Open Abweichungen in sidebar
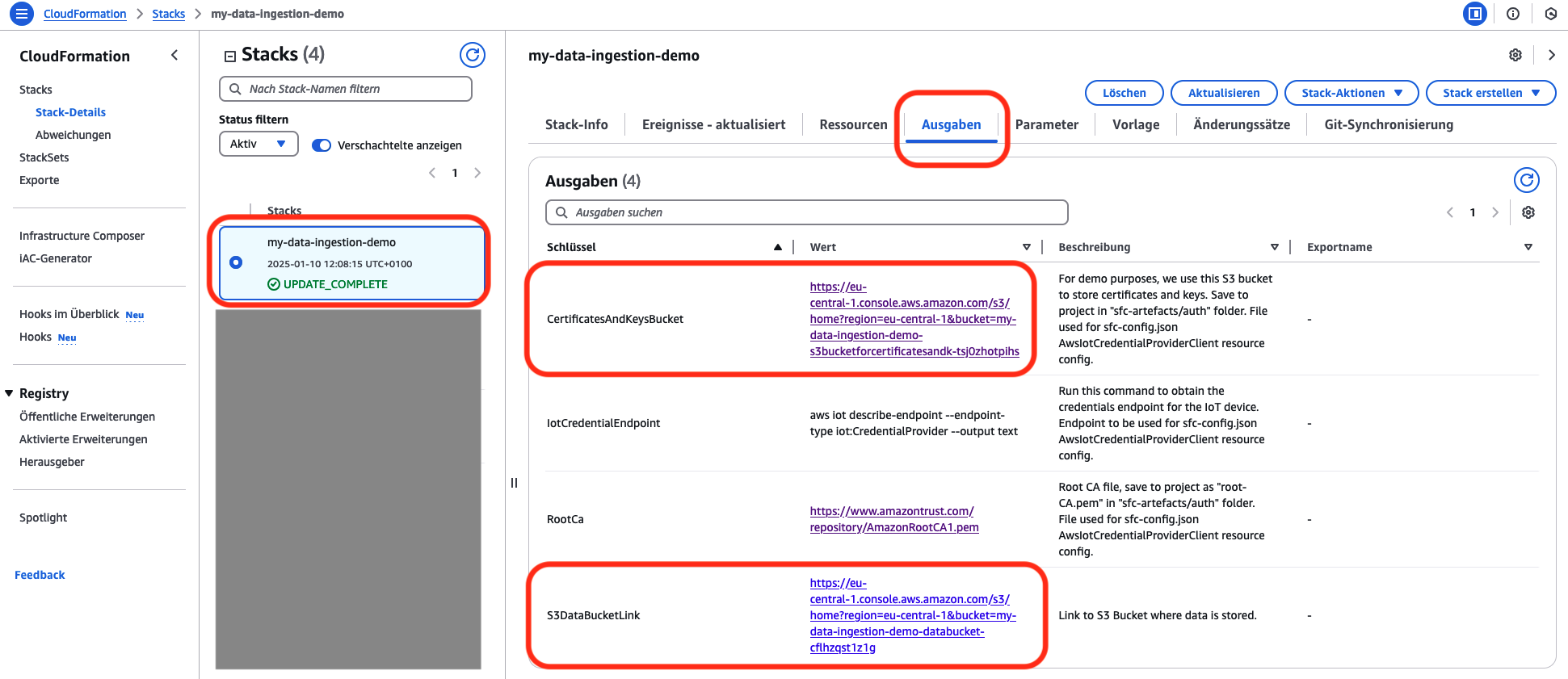 click(x=74, y=135)
